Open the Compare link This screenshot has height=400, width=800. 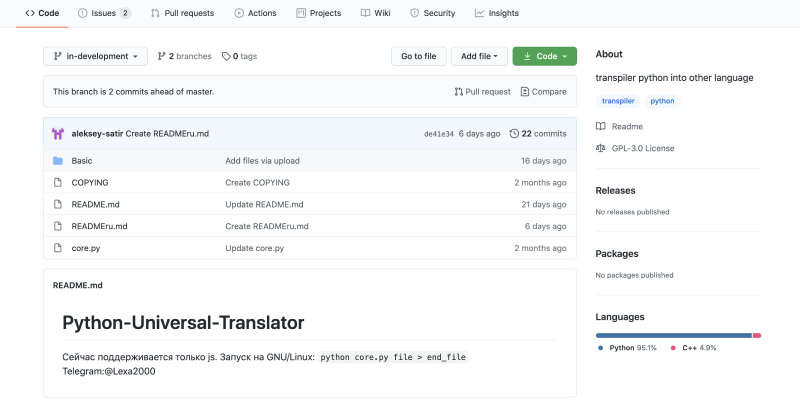[543, 91]
